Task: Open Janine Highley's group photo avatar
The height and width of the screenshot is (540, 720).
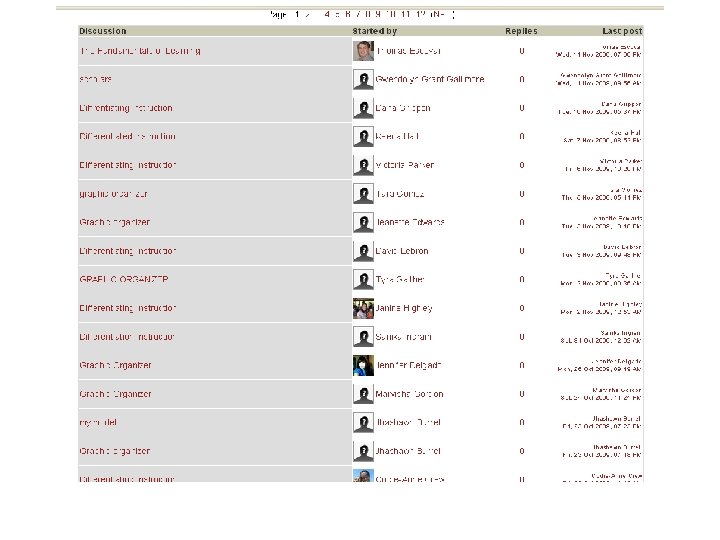Action: [363, 308]
